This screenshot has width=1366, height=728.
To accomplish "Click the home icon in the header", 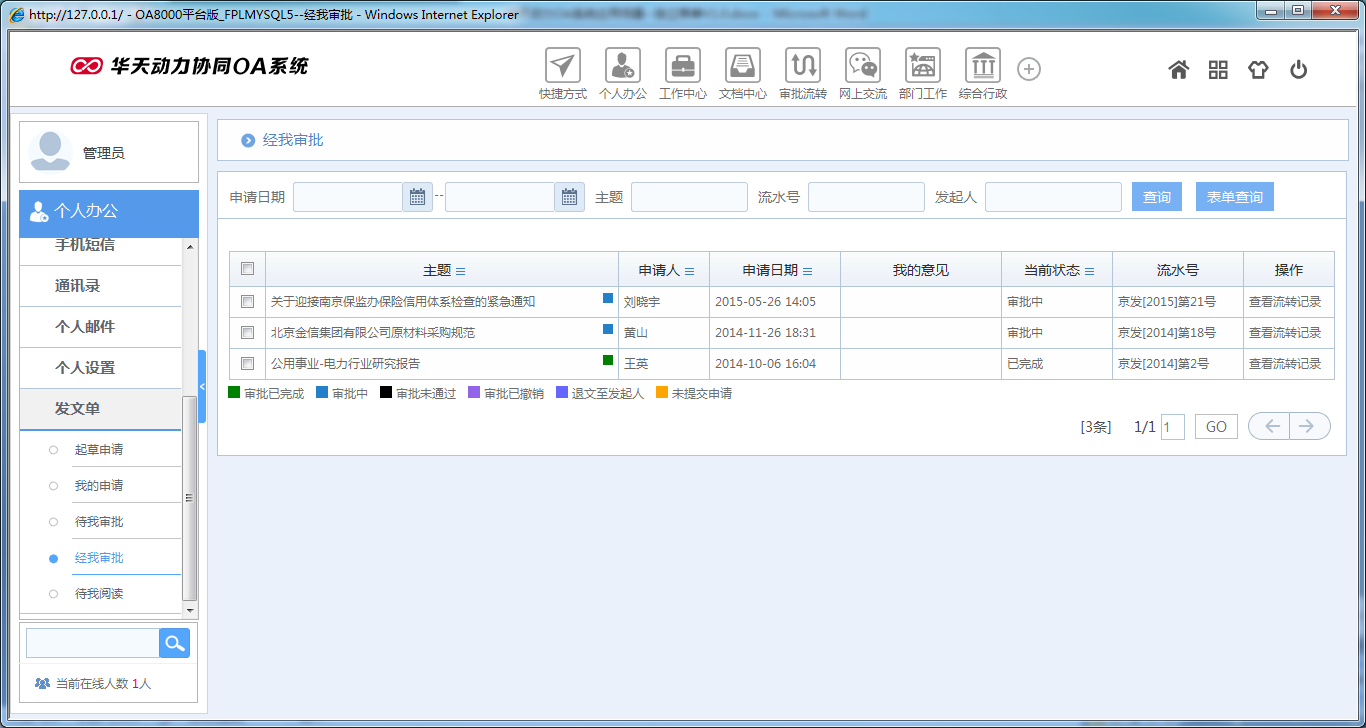I will coord(1179,70).
